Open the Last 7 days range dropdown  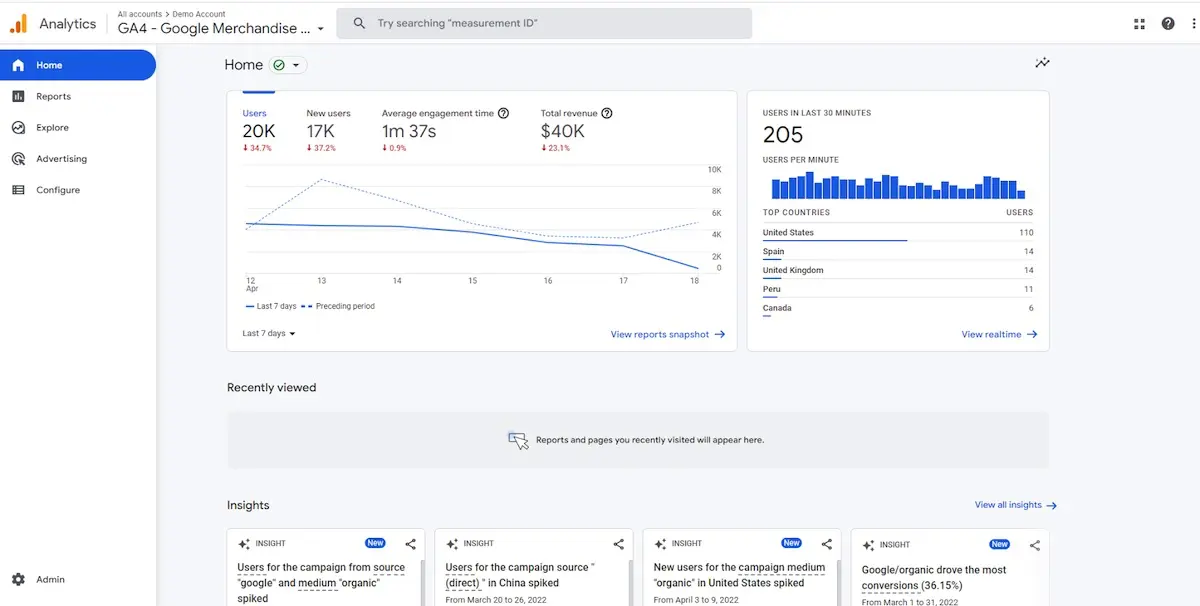(269, 333)
